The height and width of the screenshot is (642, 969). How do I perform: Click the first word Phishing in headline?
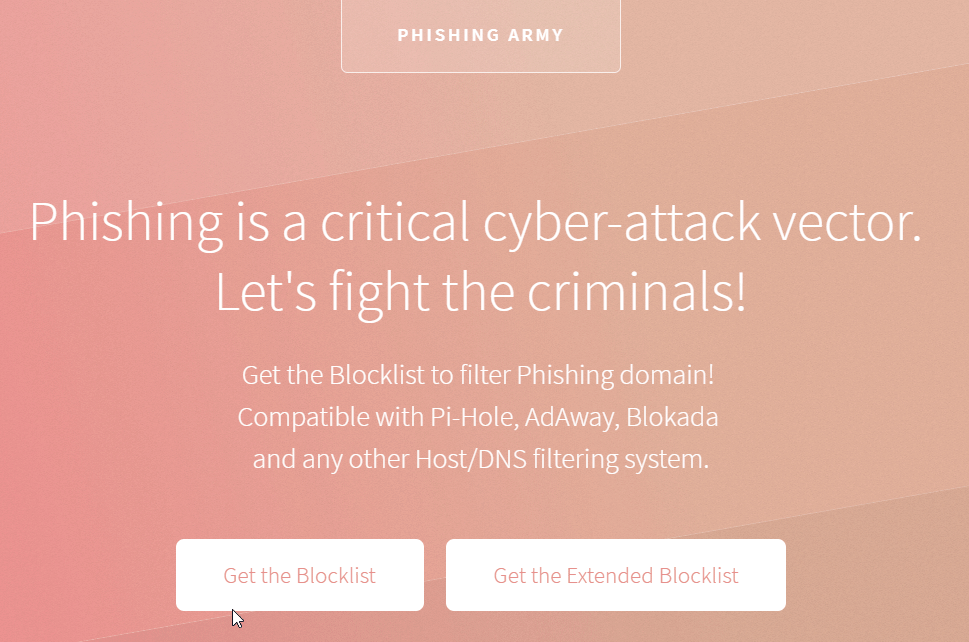pyautogui.click(x=126, y=224)
